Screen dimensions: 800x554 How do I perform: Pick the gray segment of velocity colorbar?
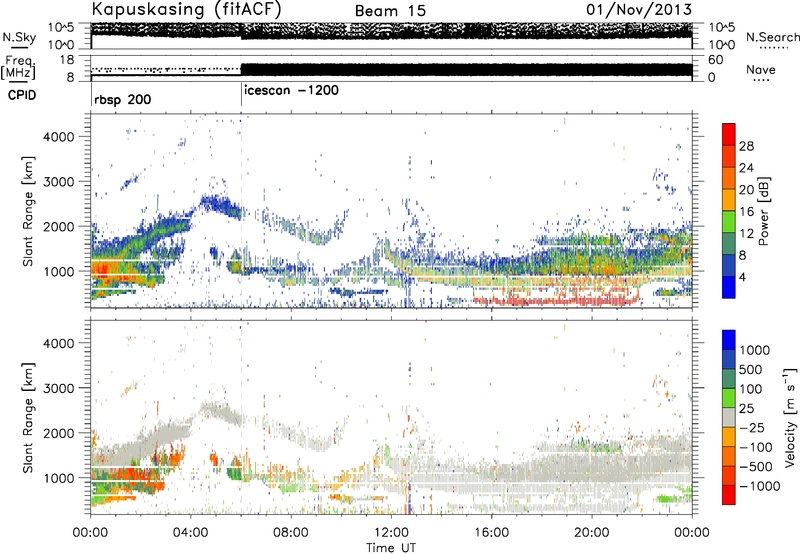pos(729,417)
